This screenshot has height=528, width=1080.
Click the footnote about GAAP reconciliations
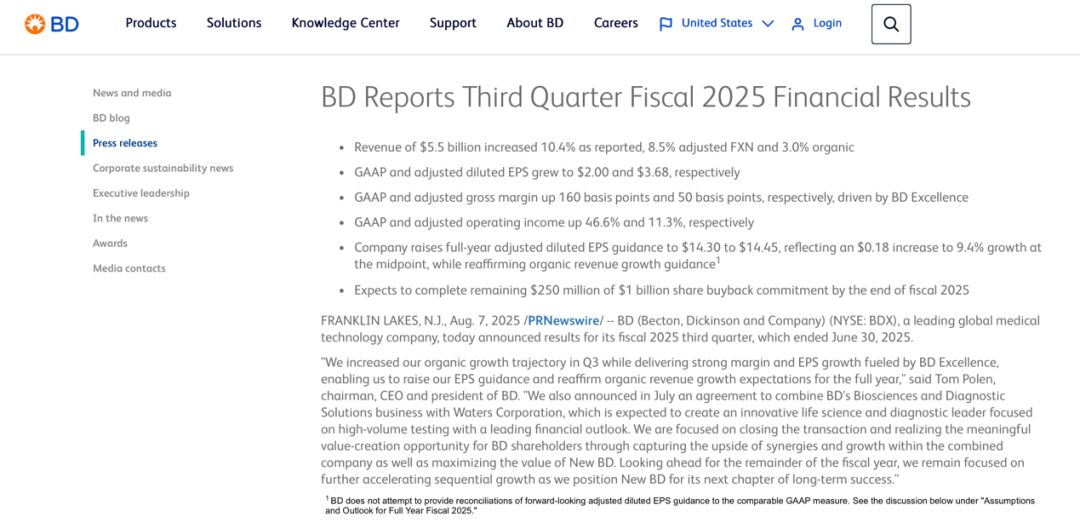pos(680,506)
